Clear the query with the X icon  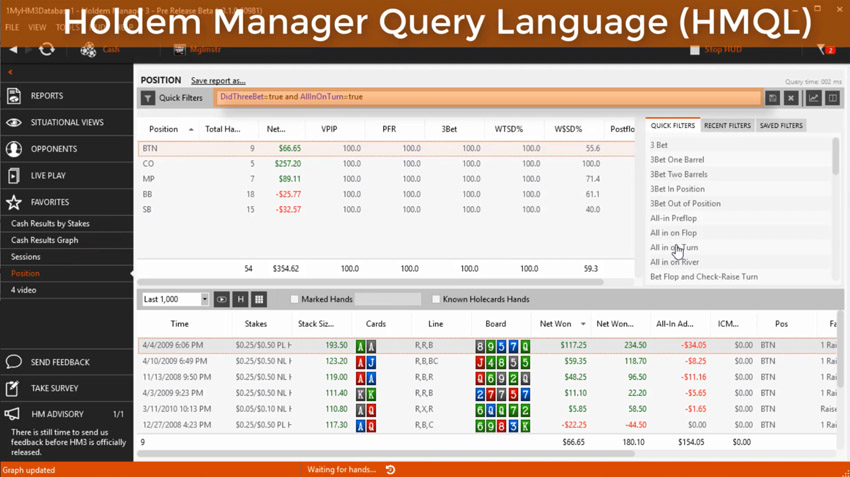click(x=791, y=98)
